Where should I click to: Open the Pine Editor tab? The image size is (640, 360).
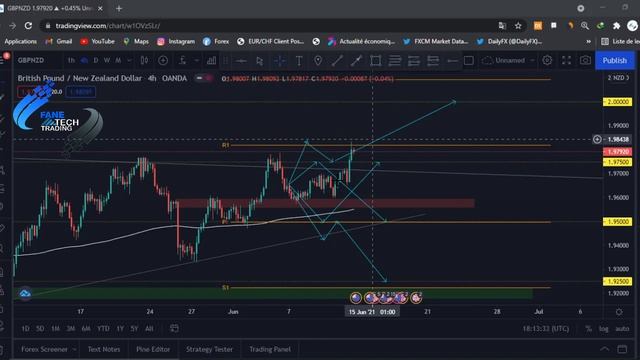click(x=153, y=349)
